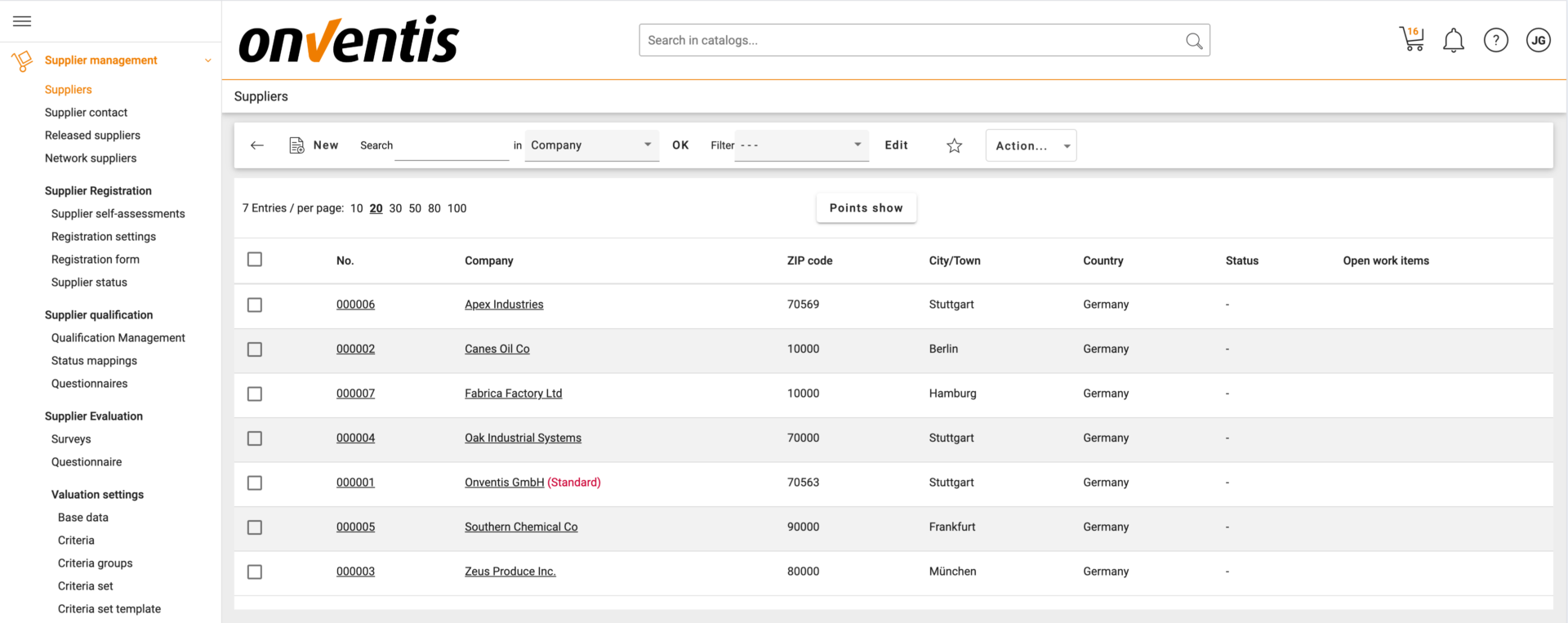This screenshot has width=1568, height=623.
Task: Open the JG user profile avatar
Action: click(1538, 40)
